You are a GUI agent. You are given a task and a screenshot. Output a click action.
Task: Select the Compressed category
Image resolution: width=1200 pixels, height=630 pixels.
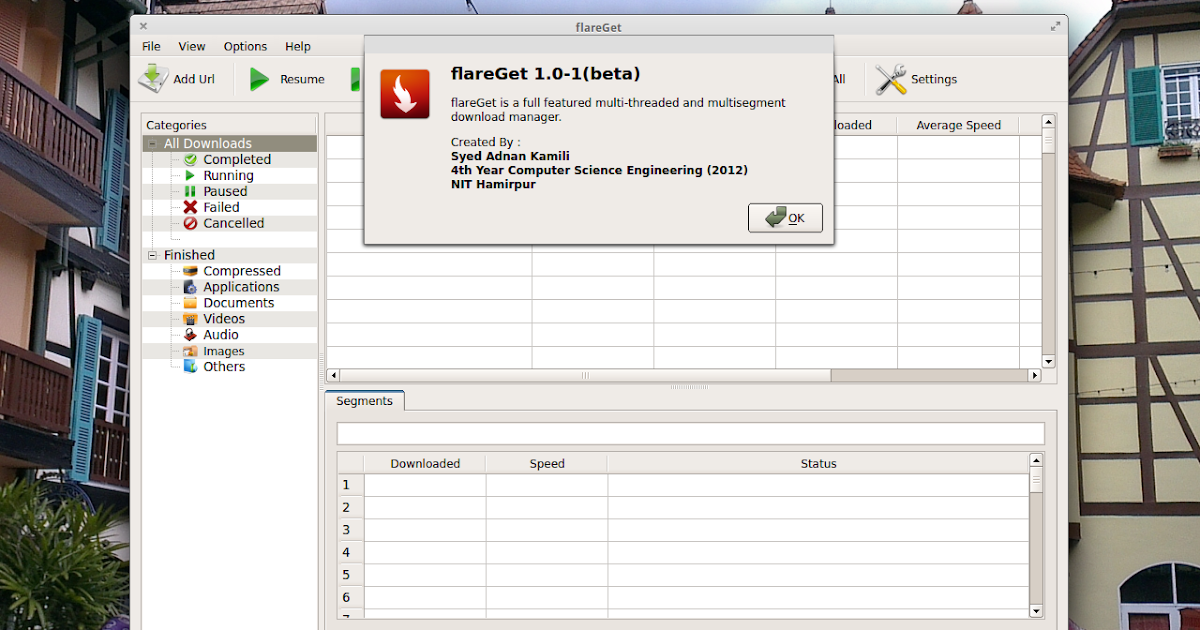pos(242,271)
